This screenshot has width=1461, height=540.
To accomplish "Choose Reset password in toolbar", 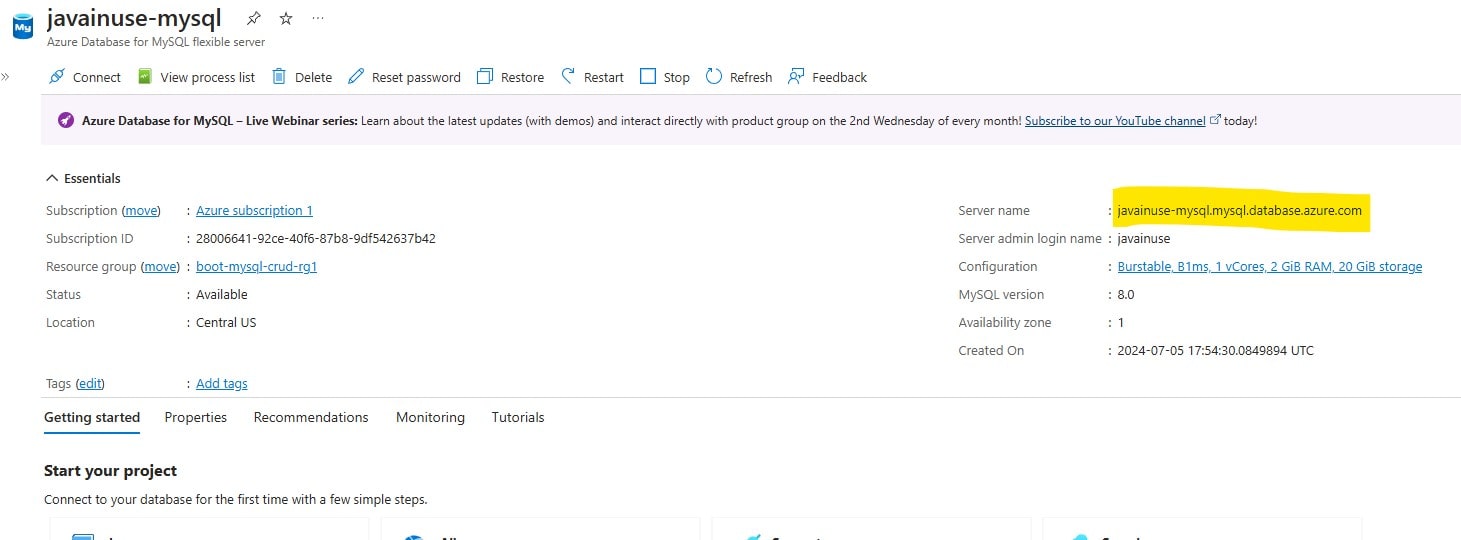I will tap(404, 77).
